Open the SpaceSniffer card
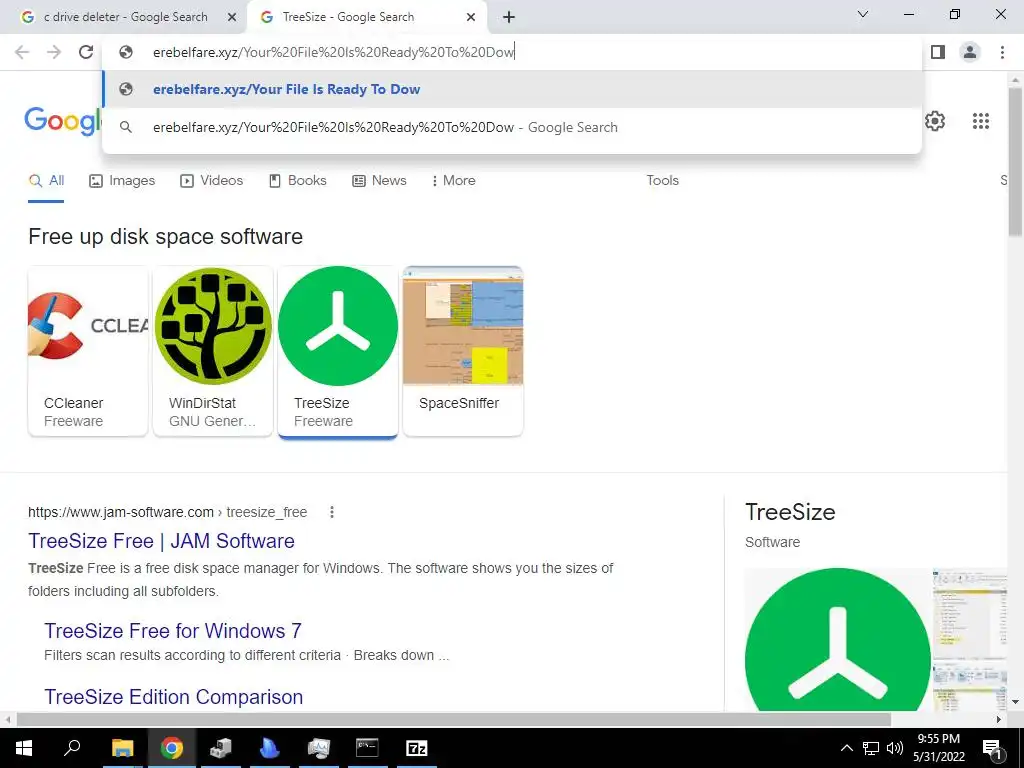The height and width of the screenshot is (768, 1024). coord(463,351)
